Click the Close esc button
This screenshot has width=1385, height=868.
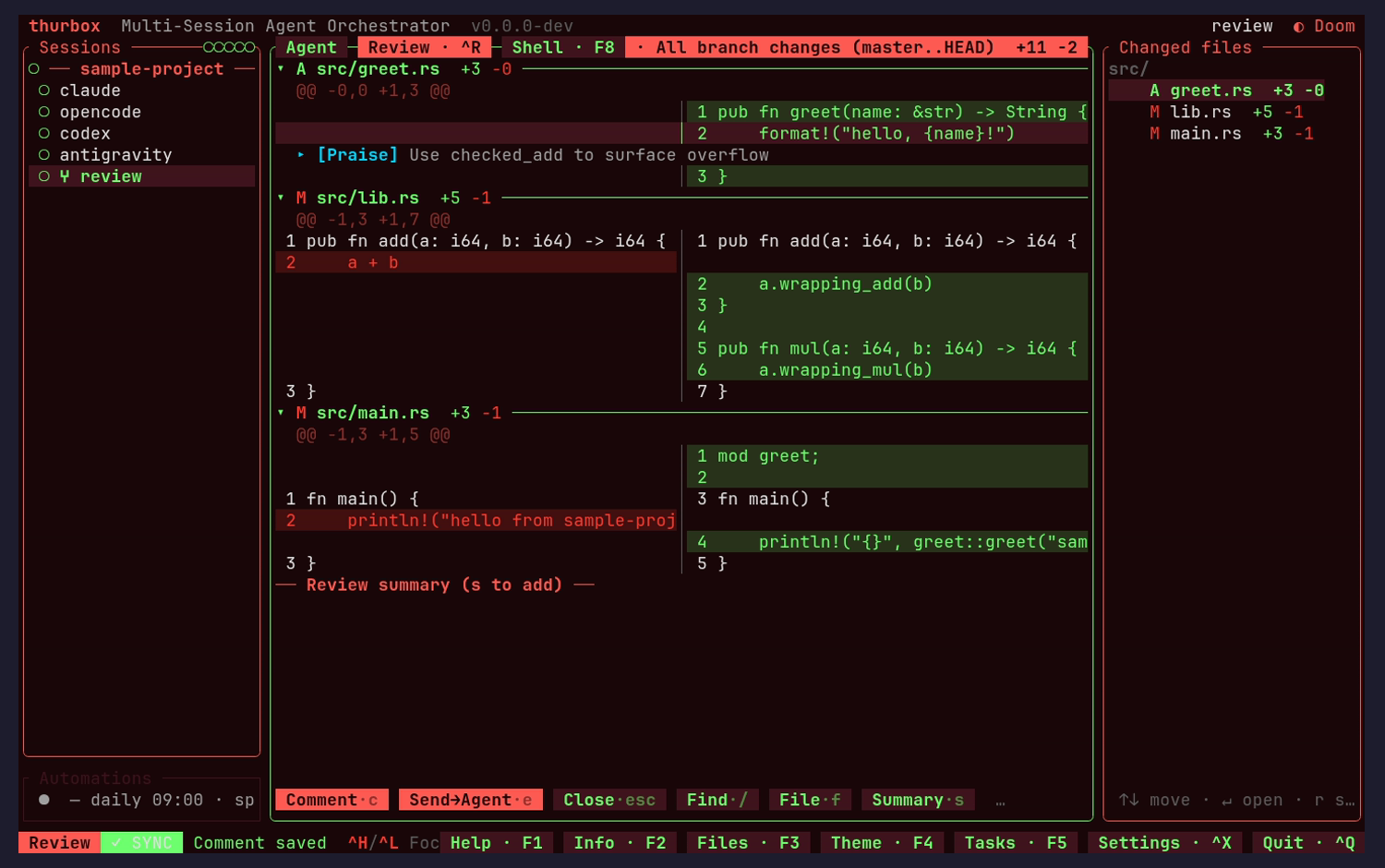click(609, 801)
